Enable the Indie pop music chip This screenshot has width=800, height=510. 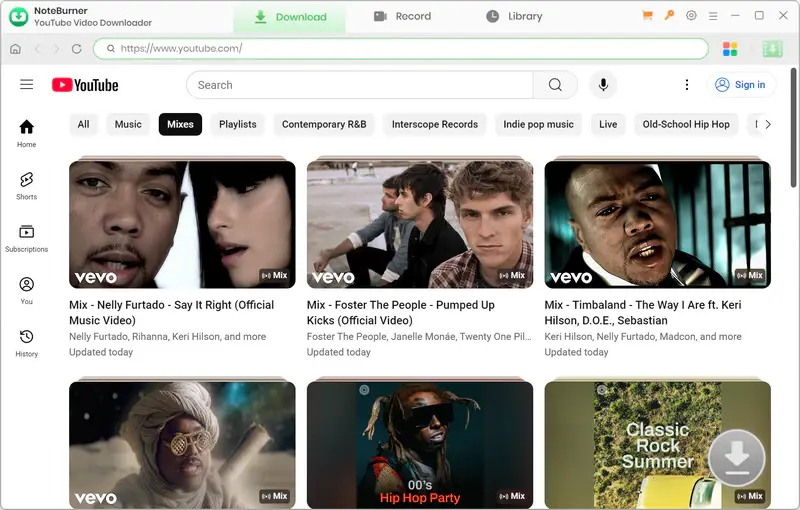538,124
